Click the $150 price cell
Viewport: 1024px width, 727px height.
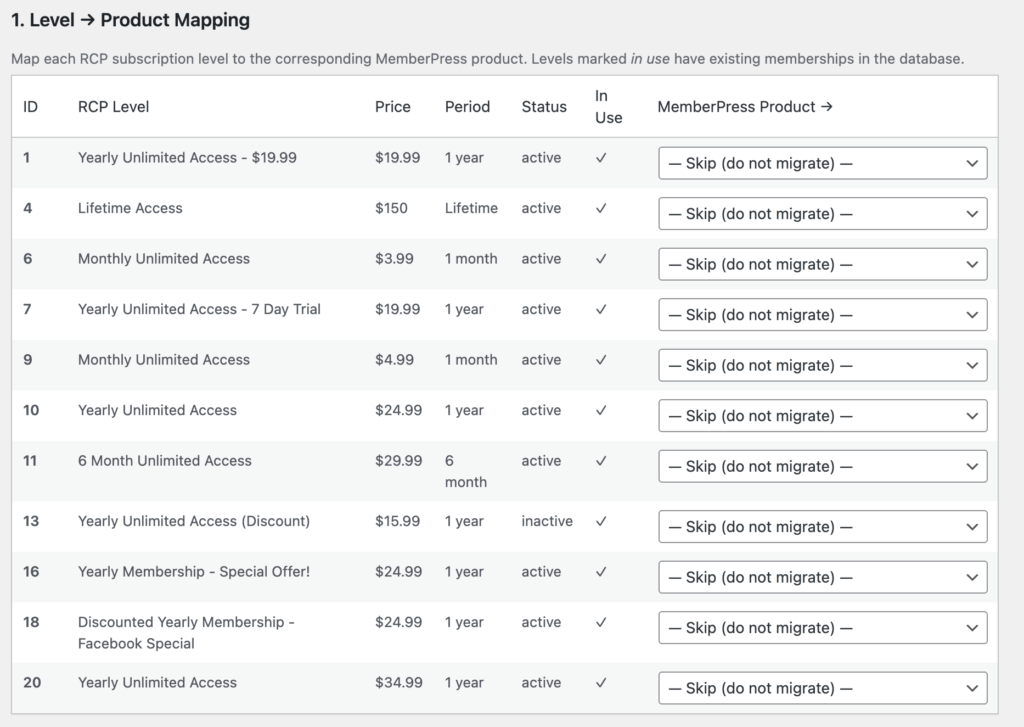pyautogui.click(x=391, y=208)
